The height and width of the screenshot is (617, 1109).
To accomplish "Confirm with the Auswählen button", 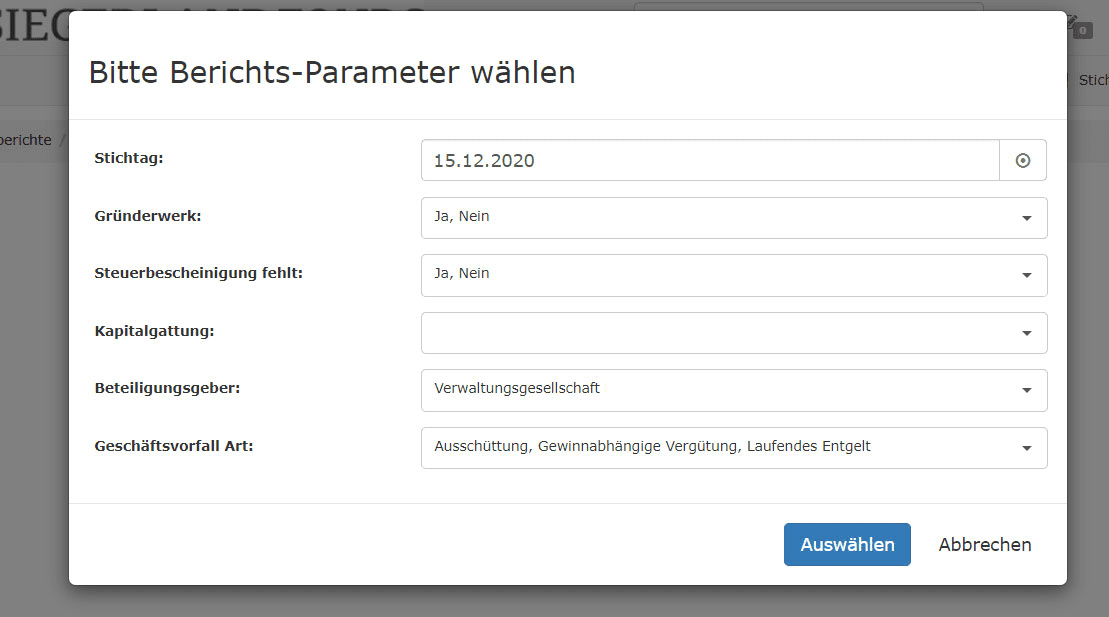I will point(847,545).
